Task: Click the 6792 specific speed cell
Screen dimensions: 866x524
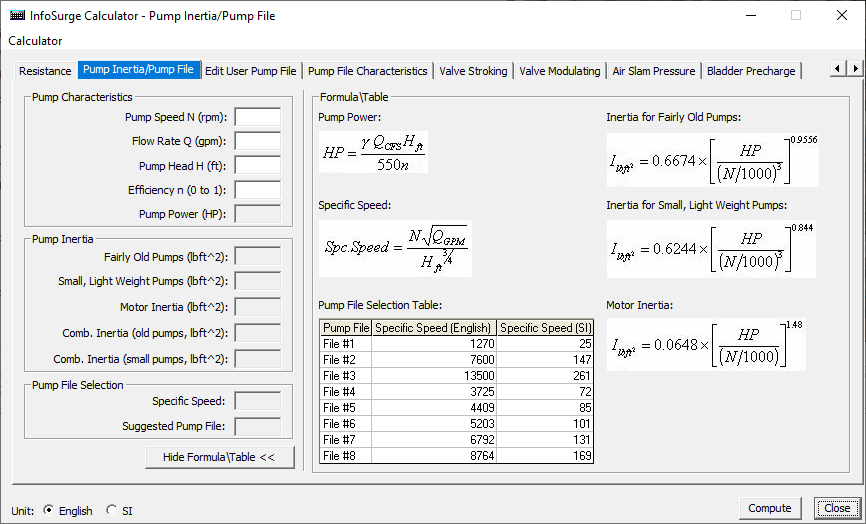Action: [x=434, y=440]
